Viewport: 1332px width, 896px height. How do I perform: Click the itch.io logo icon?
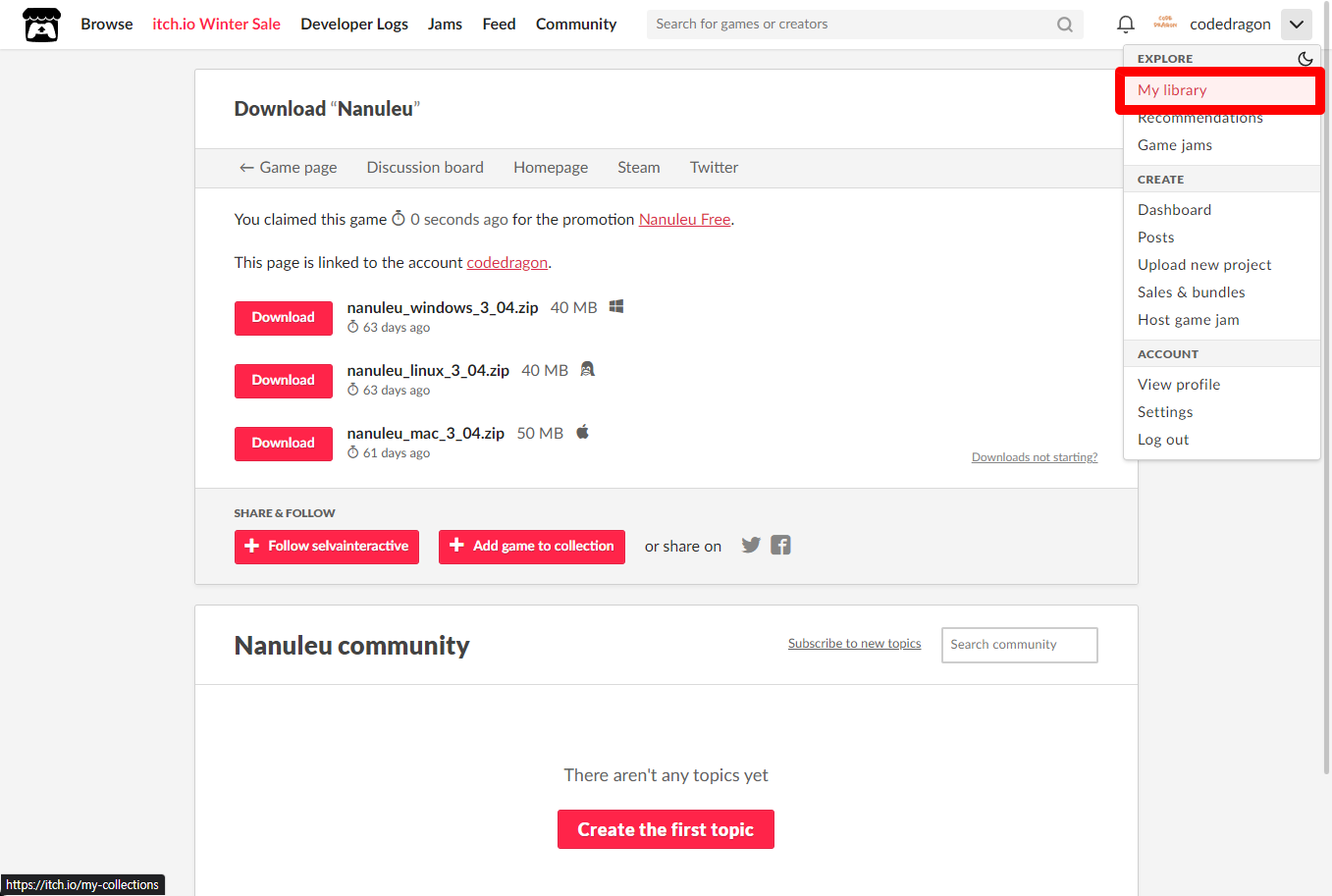pos(41,25)
